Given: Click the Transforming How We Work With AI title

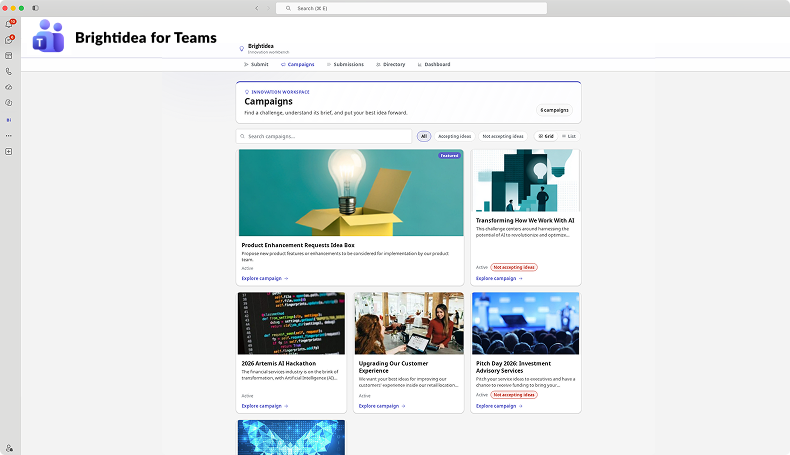Looking at the screenshot, I should tap(525, 220).
